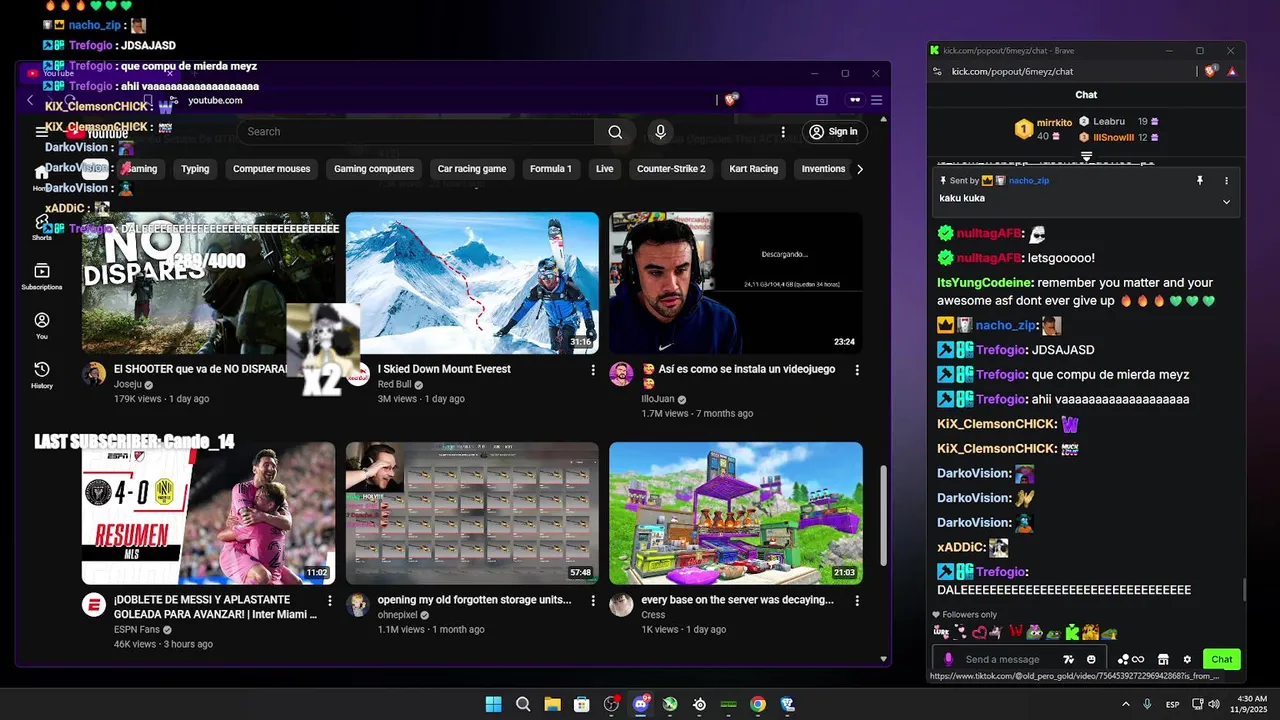Open the Brave hamburger menu in the YouTube window
The image size is (1280, 720).
876,100
